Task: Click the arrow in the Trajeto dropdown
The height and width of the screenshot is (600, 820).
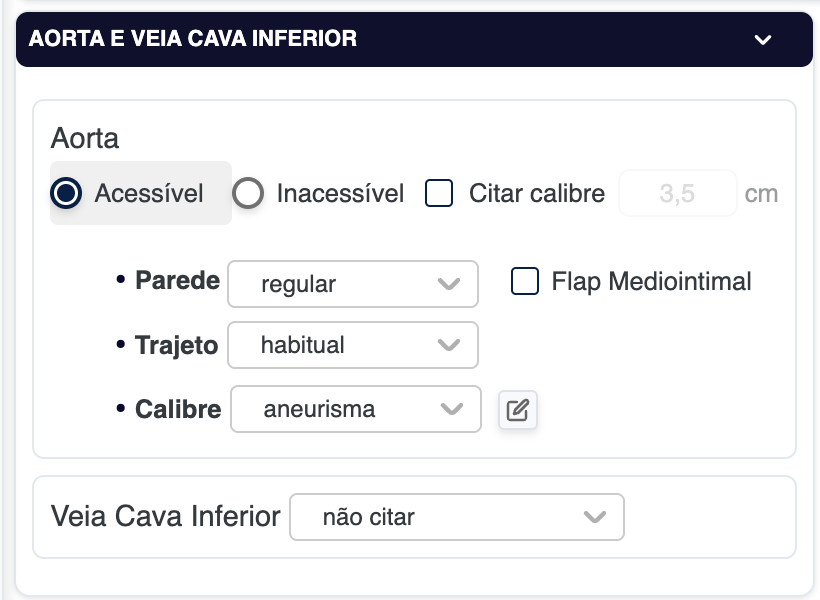Action: [449, 345]
